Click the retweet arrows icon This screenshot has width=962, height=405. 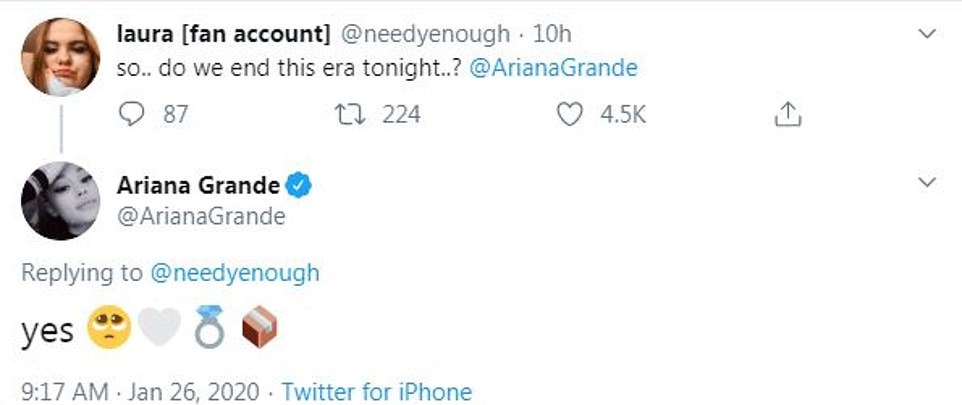347,115
